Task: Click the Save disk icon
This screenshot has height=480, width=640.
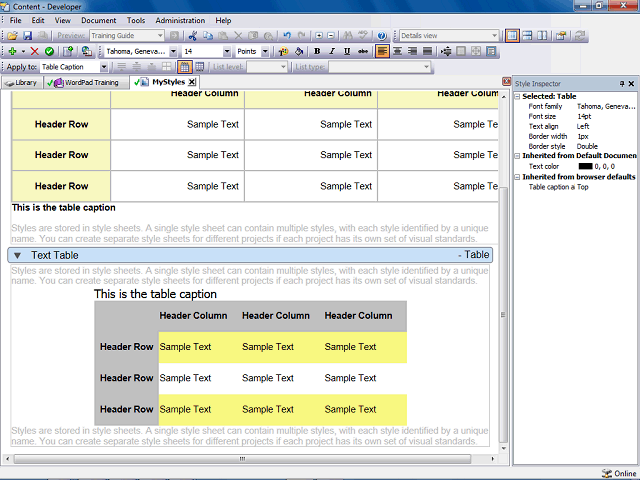Action: (27, 36)
